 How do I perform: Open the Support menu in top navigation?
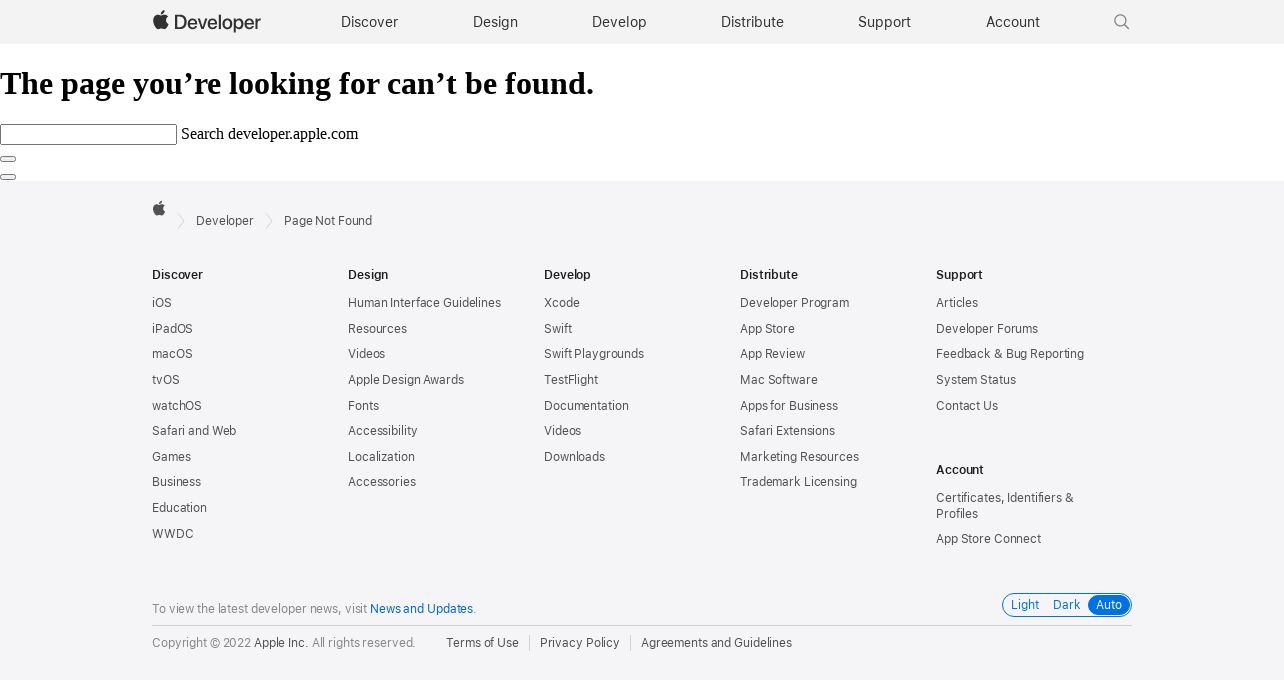(x=884, y=22)
